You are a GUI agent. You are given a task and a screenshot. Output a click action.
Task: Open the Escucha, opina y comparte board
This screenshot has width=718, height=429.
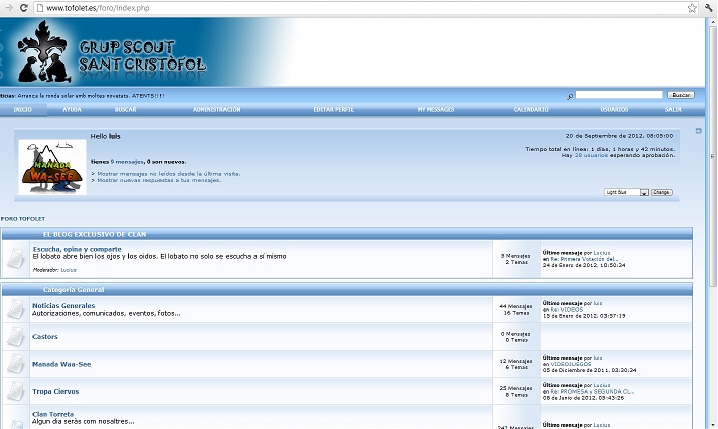click(77, 249)
